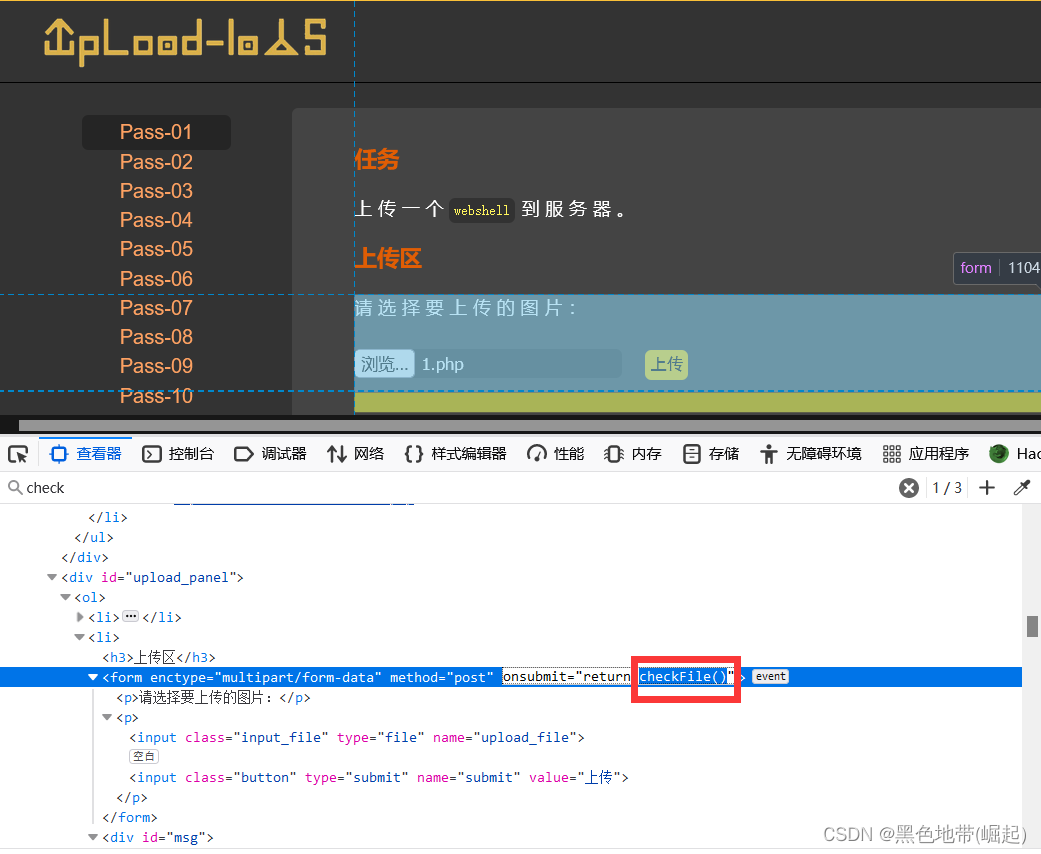Open the Pass-07 challenge link

(x=156, y=308)
